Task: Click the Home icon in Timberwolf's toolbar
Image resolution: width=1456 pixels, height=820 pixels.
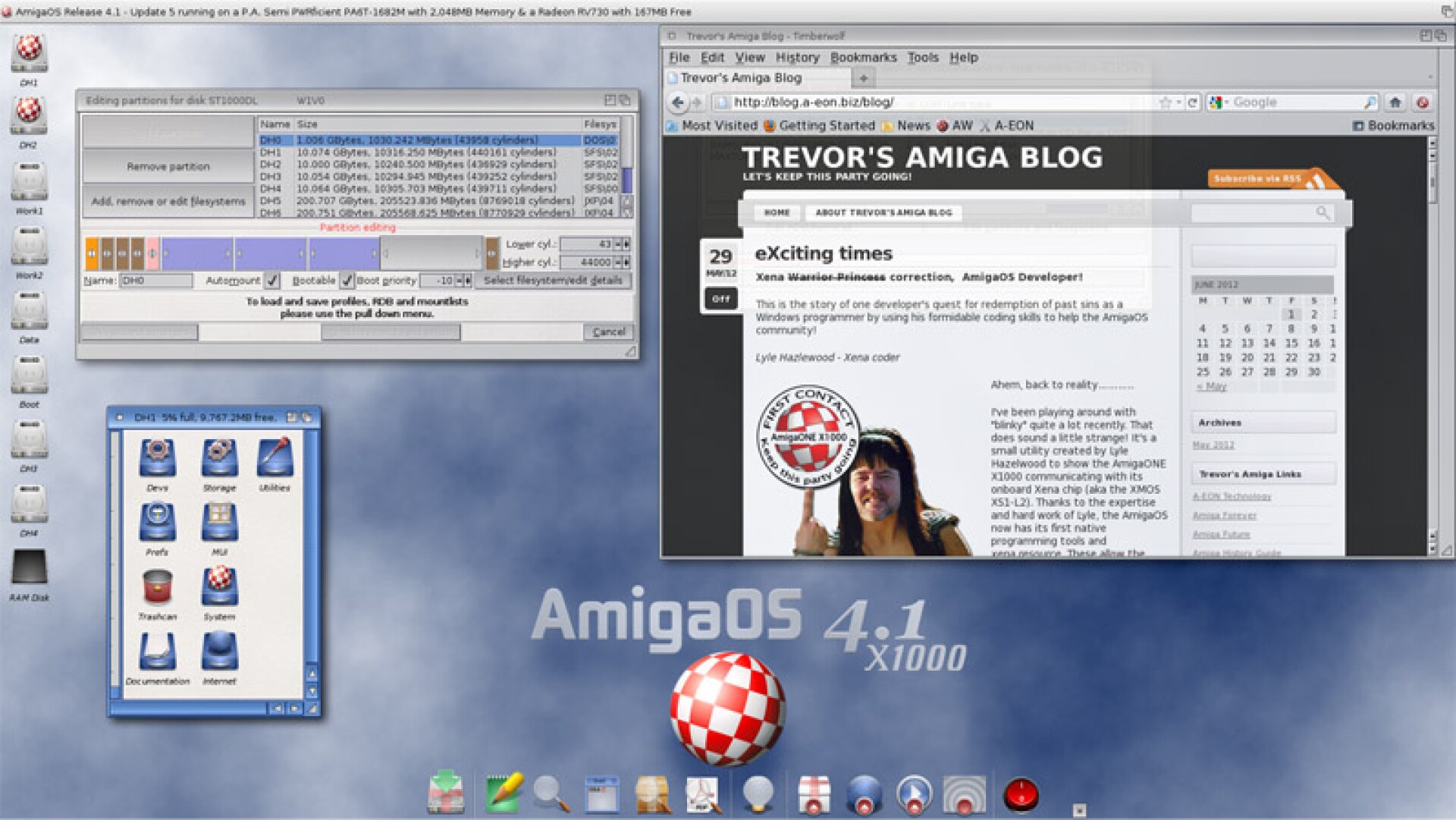Action: click(x=1394, y=101)
